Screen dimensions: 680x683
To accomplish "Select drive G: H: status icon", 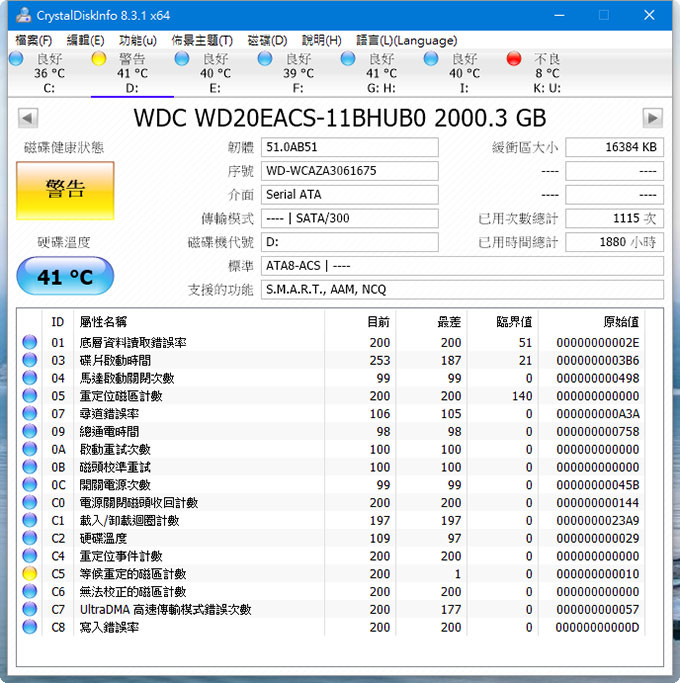I will click(348, 58).
